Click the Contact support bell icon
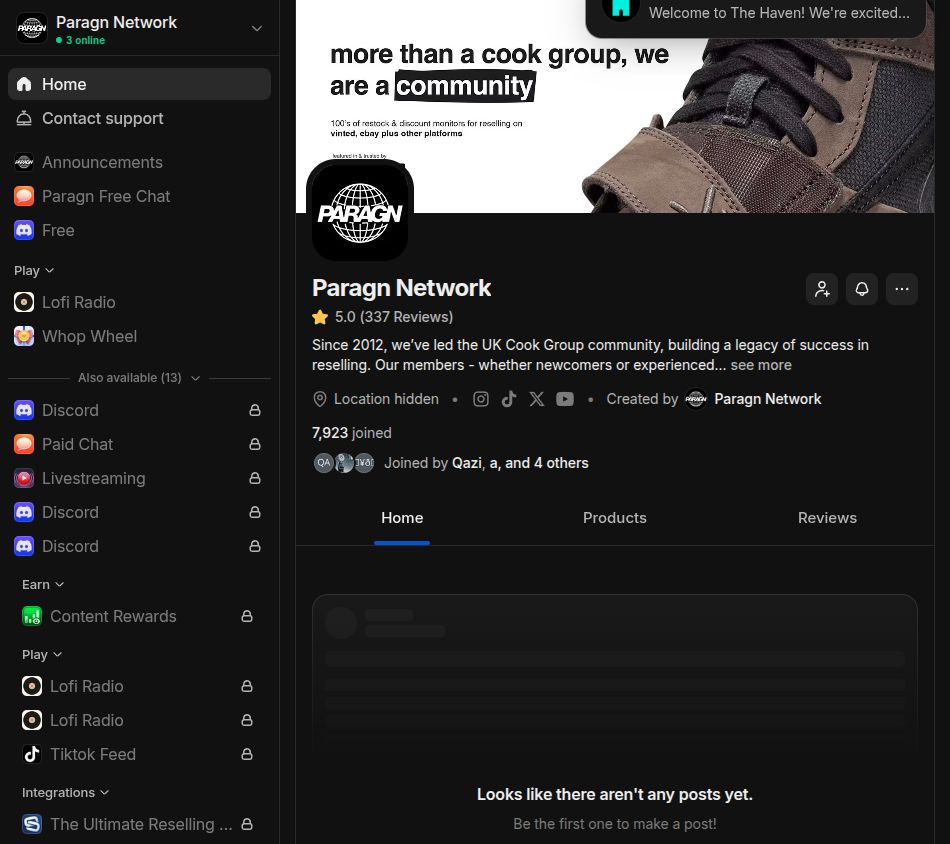 pos(24,118)
